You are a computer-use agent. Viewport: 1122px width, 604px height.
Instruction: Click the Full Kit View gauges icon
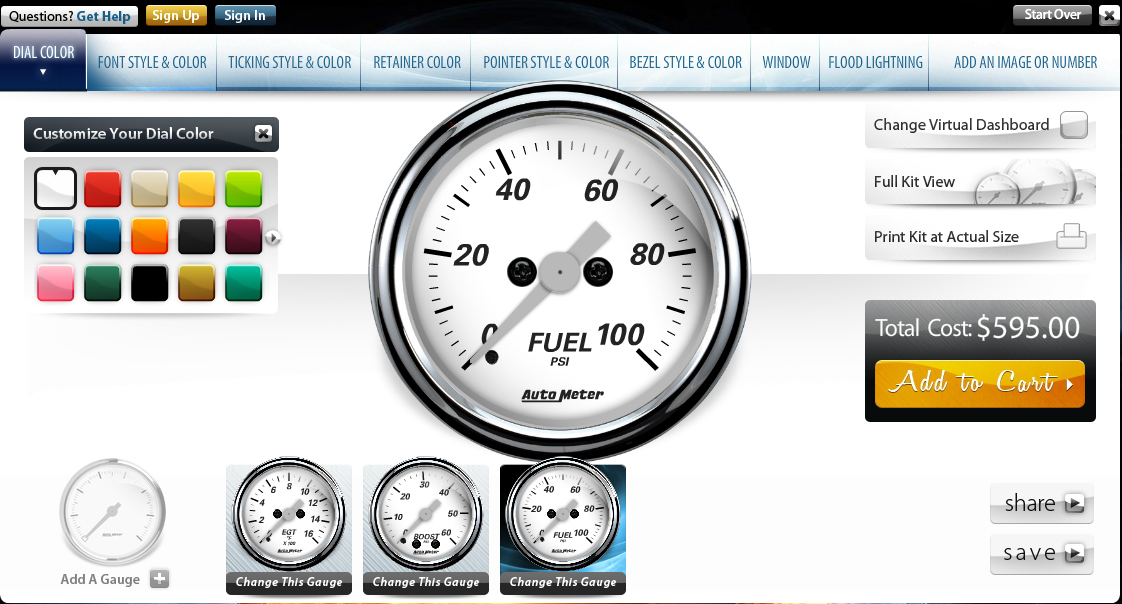click(x=1034, y=182)
